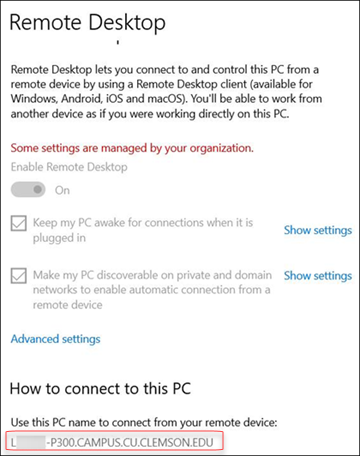Click the blurred portion of the PC name
Viewport: 360px width, 456px height.
(30, 443)
